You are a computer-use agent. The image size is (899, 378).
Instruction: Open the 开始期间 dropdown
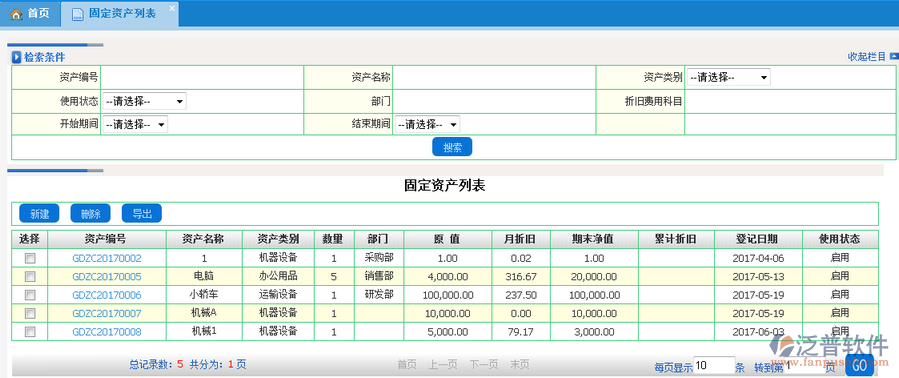pos(135,124)
